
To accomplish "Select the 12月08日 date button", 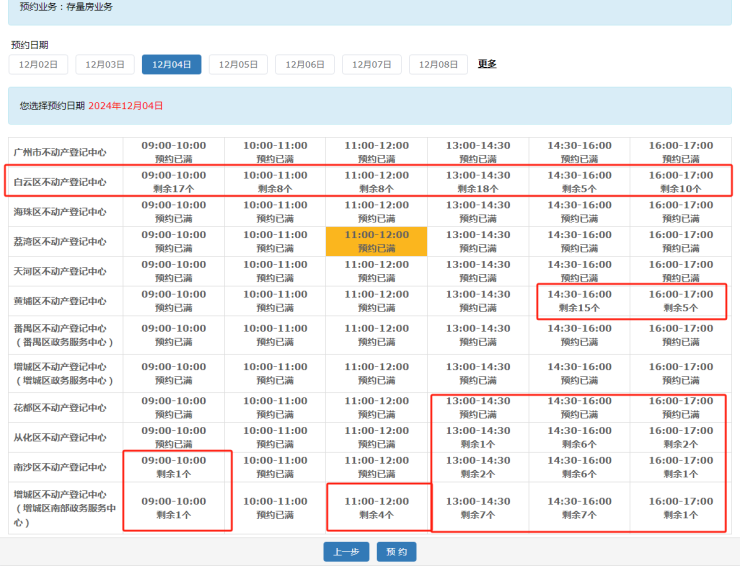I will (x=438, y=64).
